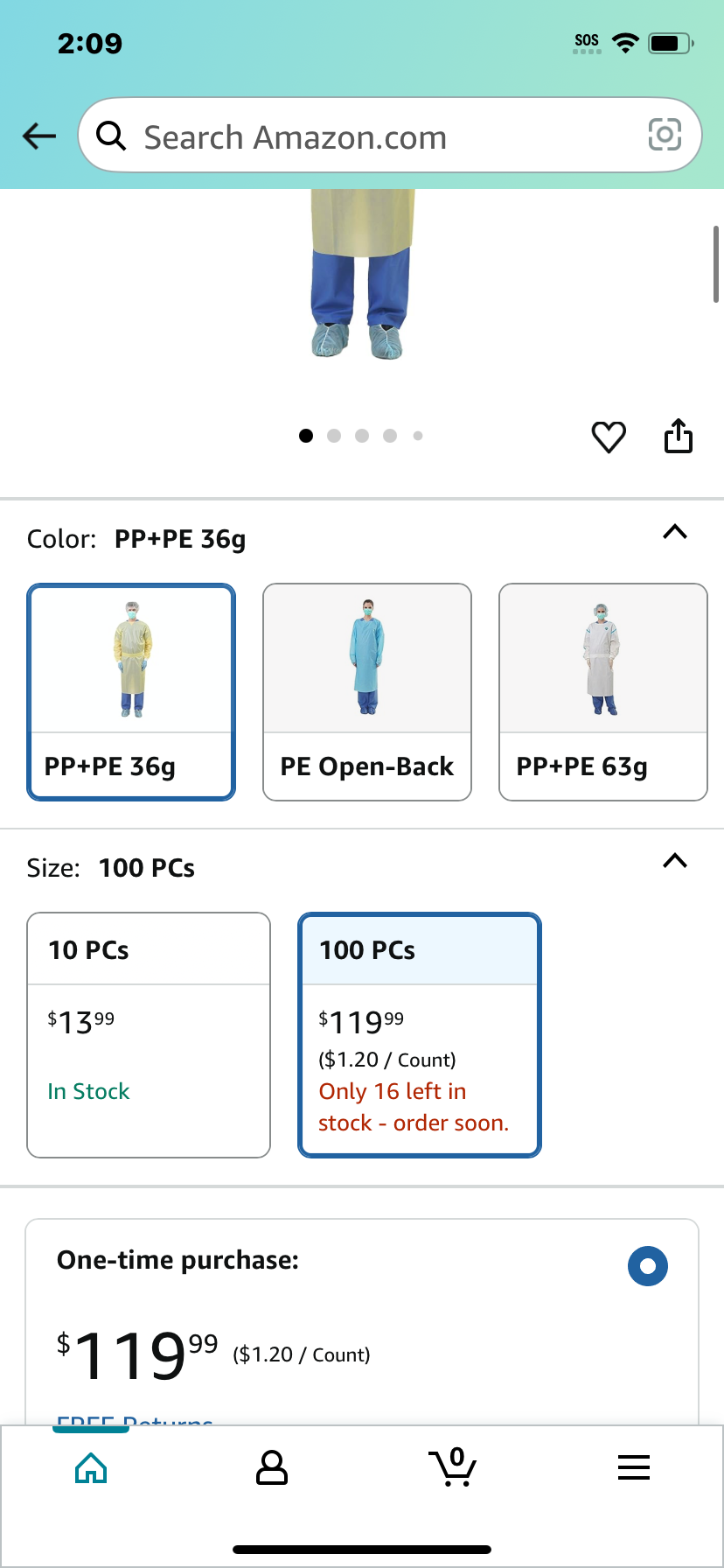This screenshot has width=724, height=1568.
Task: Add item to wish list heart icon
Action: pos(609,437)
